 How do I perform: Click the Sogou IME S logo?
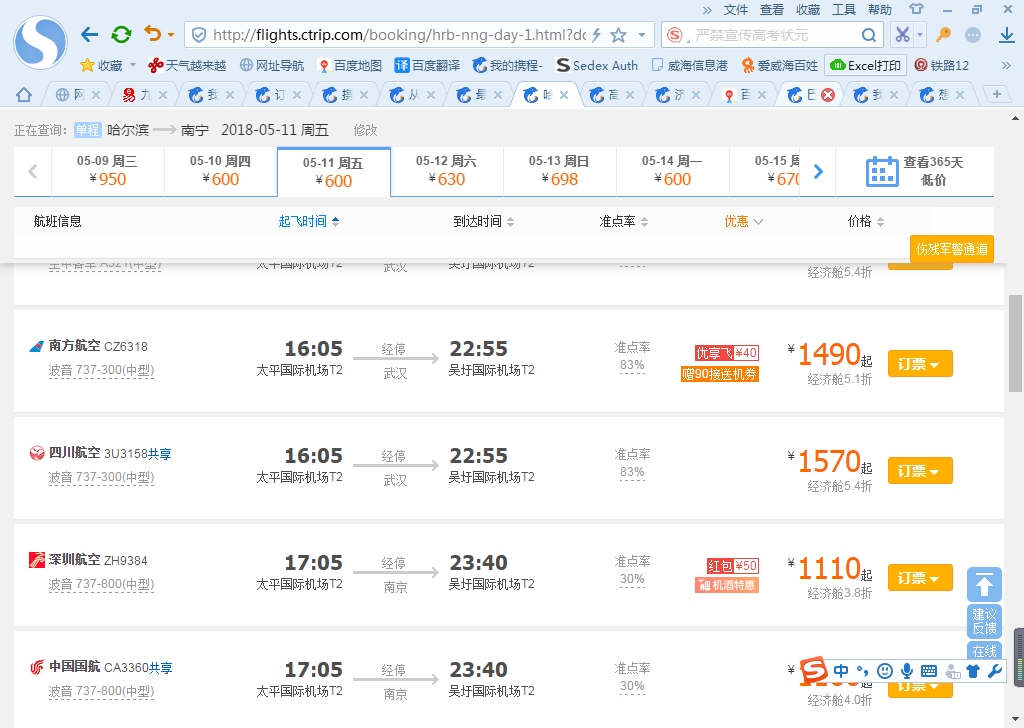814,670
